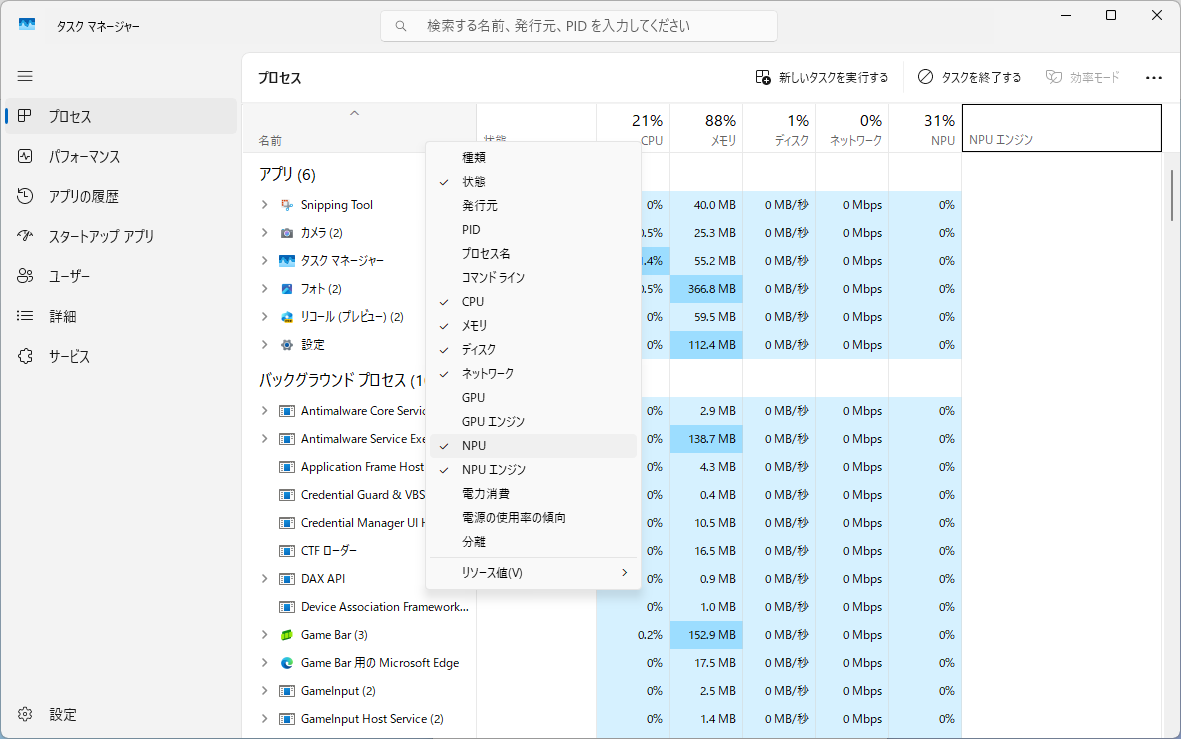The width and height of the screenshot is (1181, 739).
Task: Select PID in the column menu
Action: (x=533, y=230)
